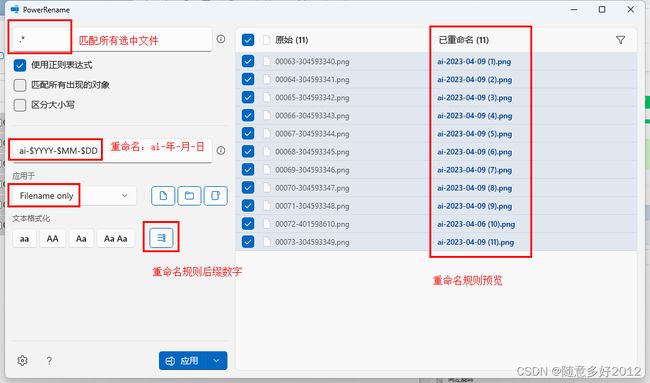This screenshot has width=650, height=383.
Task: Uncheck 00069-304593346.png checkbox
Action: click(x=248, y=170)
